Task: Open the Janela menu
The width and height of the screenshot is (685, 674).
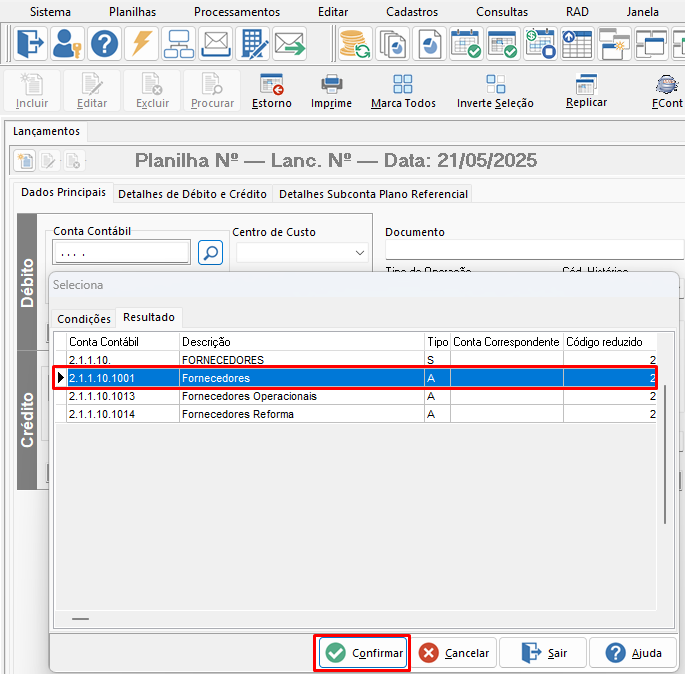Action: (642, 12)
